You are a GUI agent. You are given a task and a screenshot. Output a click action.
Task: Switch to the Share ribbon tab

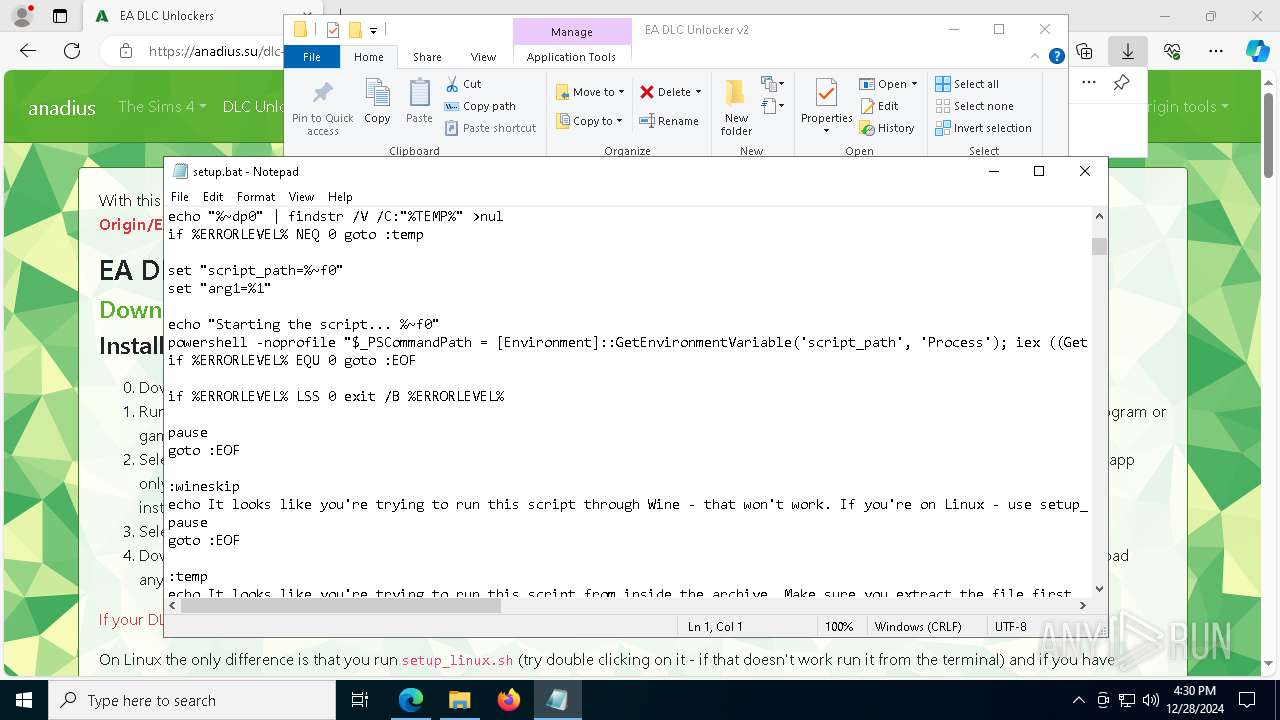[x=427, y=57]
